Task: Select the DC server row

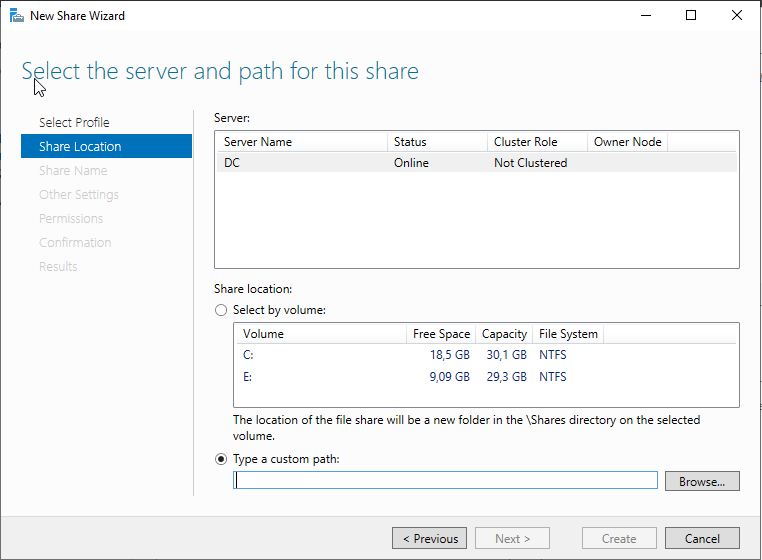Action: 477,163
